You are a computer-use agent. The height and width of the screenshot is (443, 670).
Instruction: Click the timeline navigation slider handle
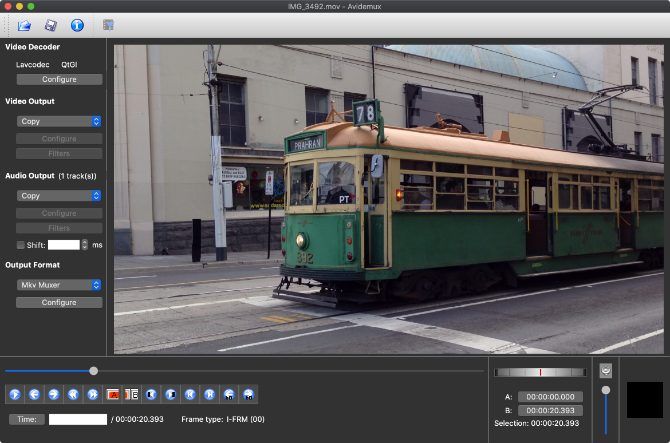click(x=93, y=371)
